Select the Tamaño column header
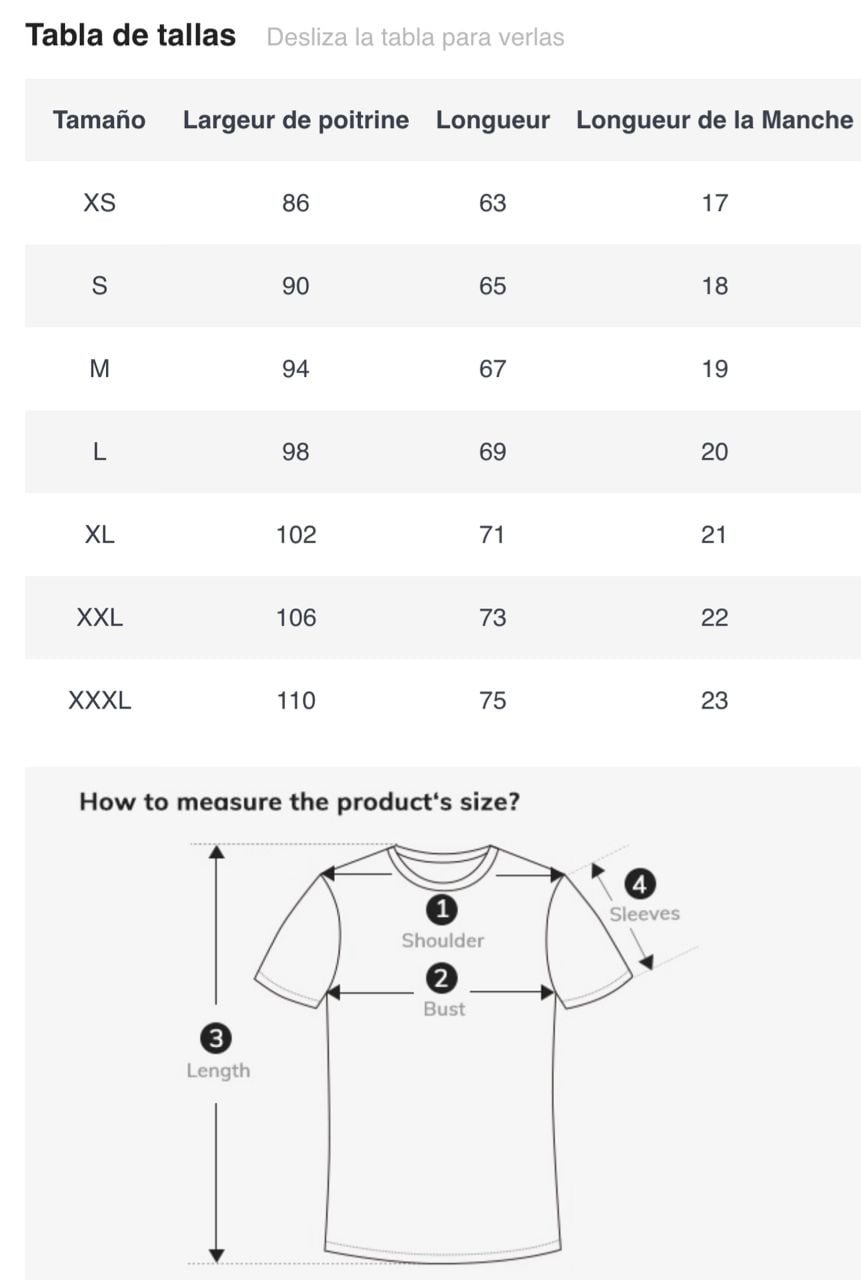Image resolution: width=861 pixels, height=1280 pixels. coord(99,120)
